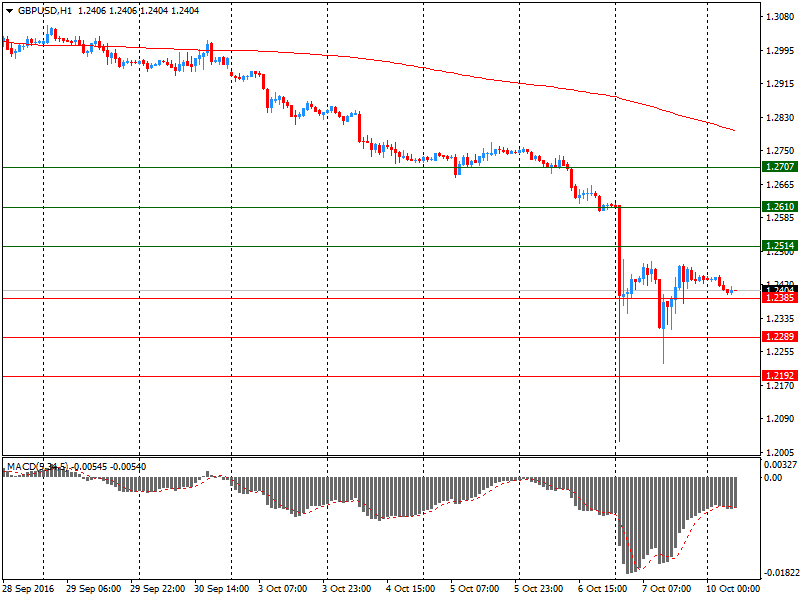Select the 1.2610 green level label
The height and width of the screenshot is (600, 800).
(780, 207)
